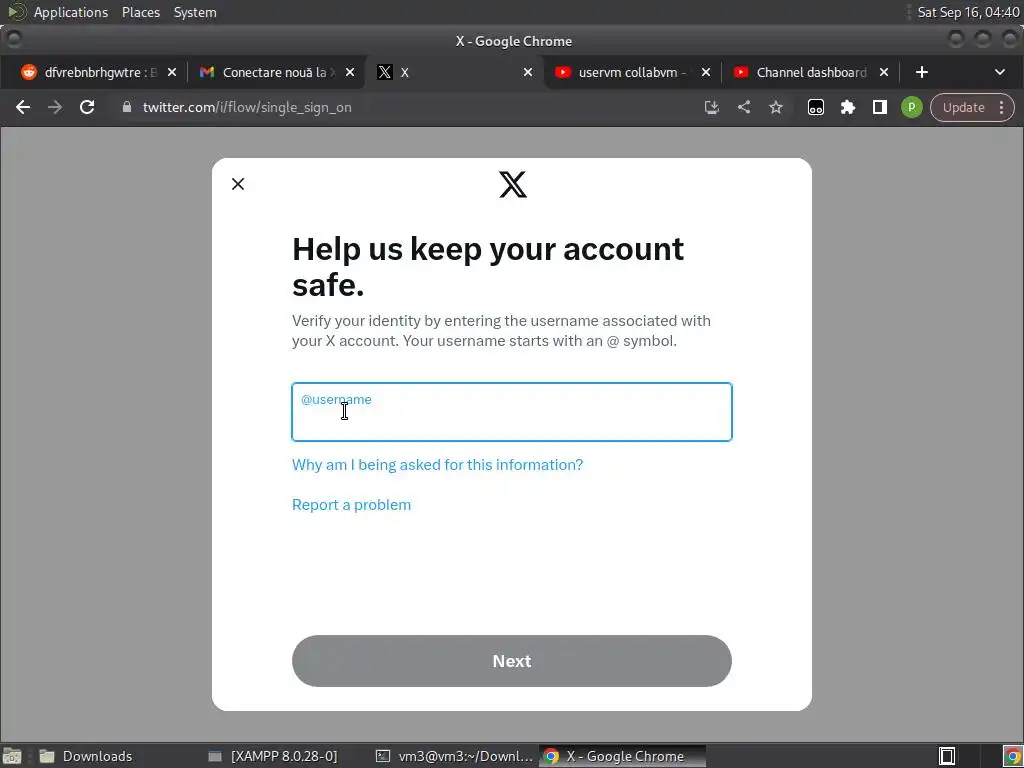
Task: Click the Chrome tray icon at bottom right
Action: [1012, 756]
